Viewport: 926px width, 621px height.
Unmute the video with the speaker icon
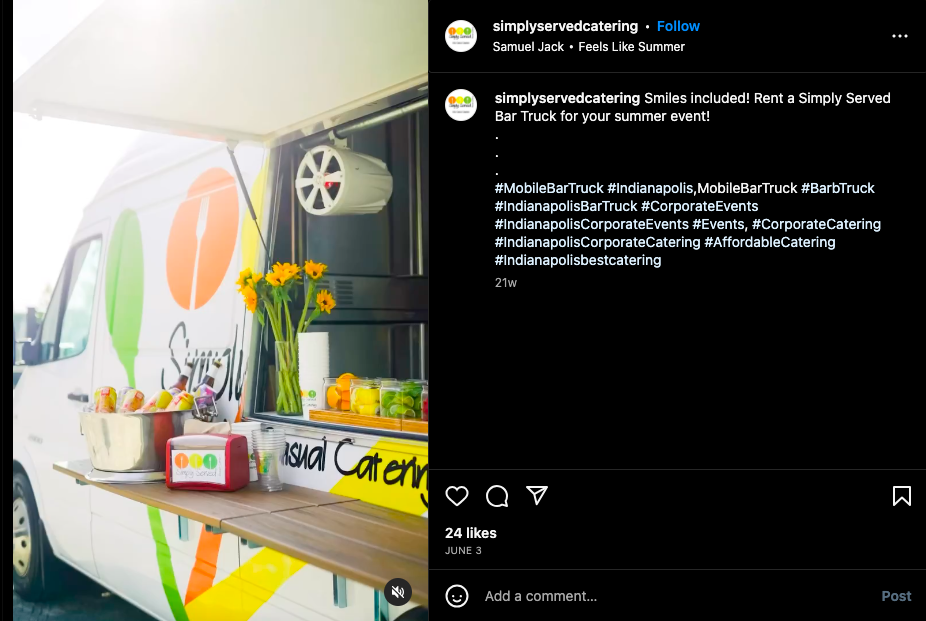coord(398,591)
